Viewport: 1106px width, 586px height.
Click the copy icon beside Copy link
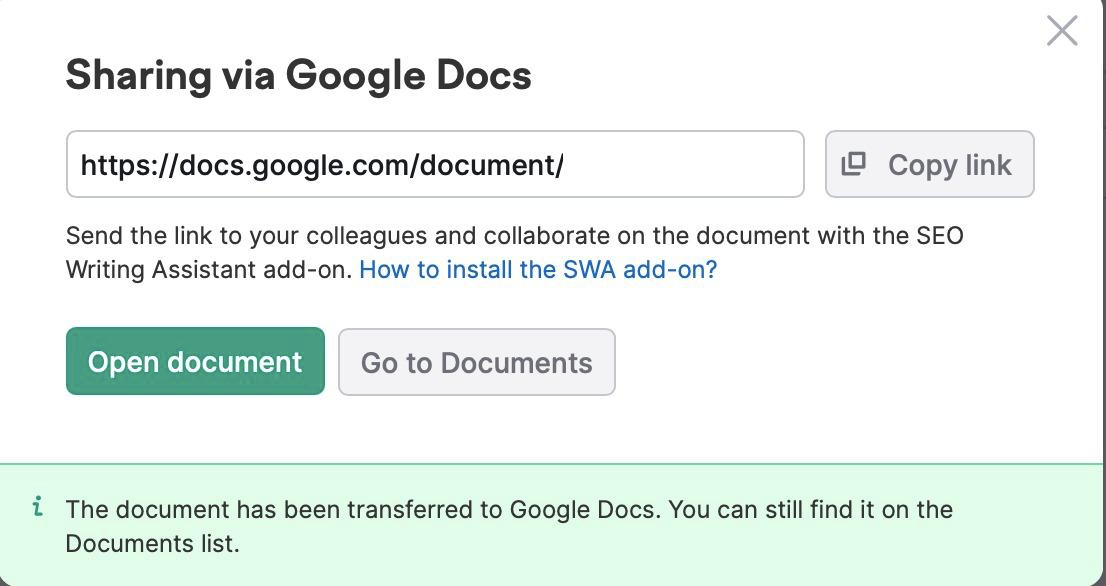pos(853,164)
